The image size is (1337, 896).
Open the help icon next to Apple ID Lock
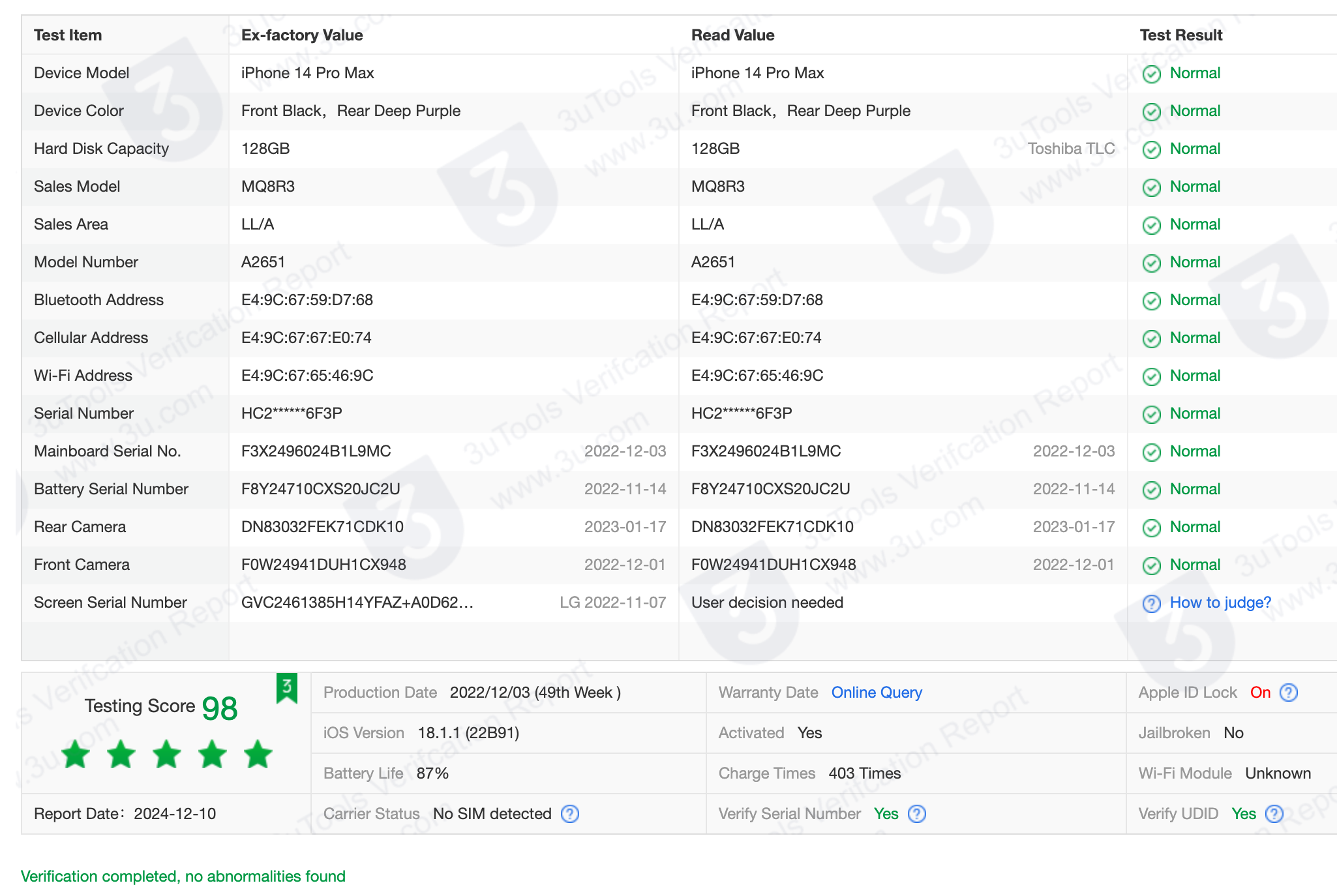tap(1289, 693)
